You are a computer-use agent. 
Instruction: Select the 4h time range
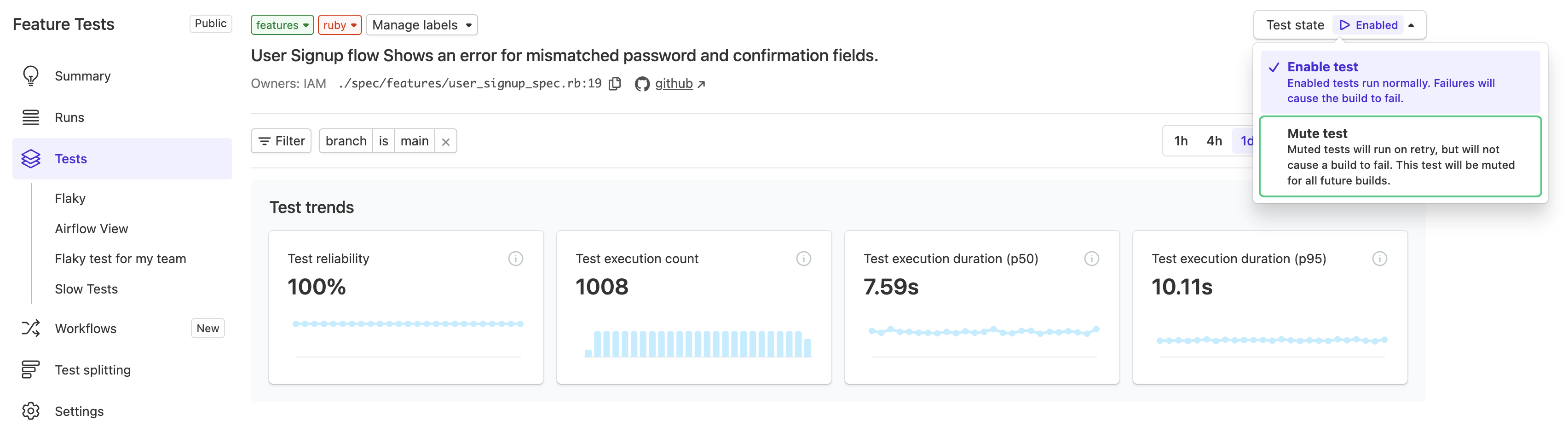coord(1214,141)
